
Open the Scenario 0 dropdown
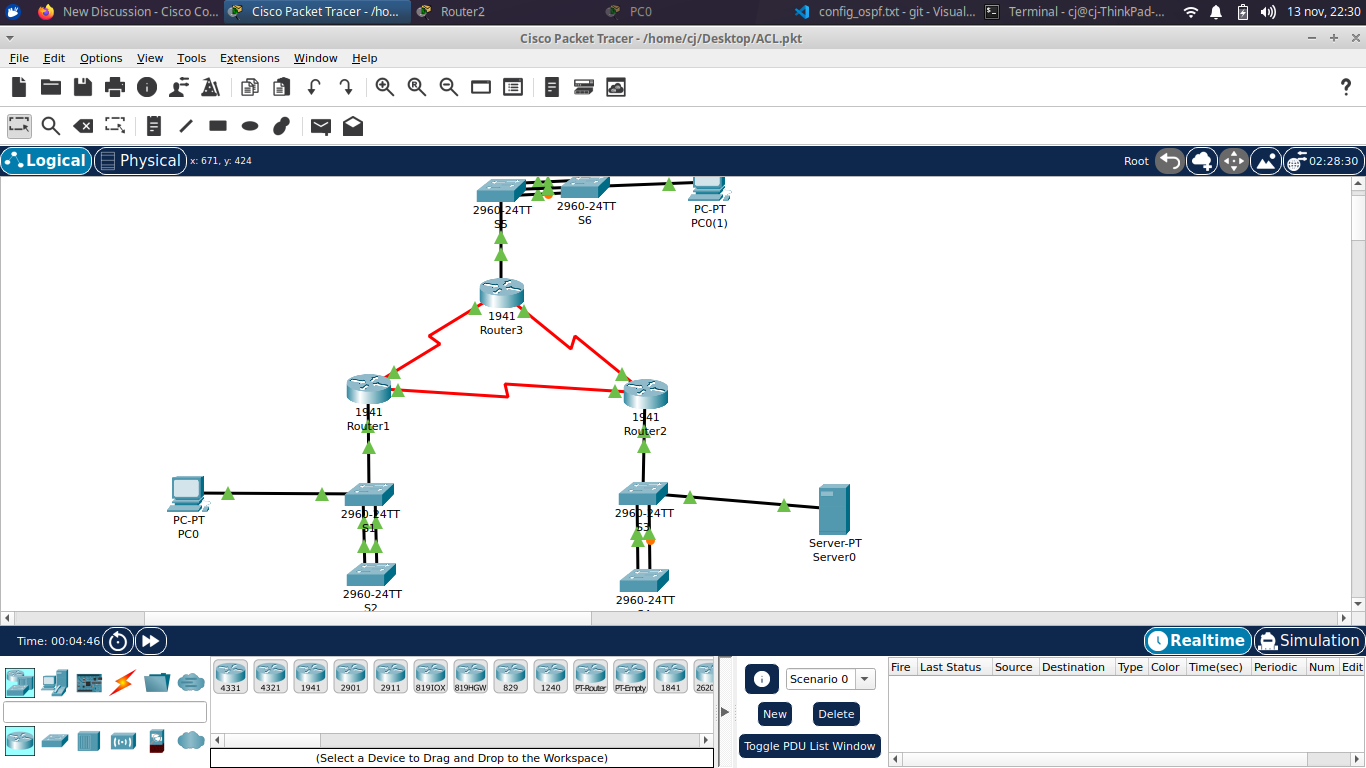(x=830, y=679)
